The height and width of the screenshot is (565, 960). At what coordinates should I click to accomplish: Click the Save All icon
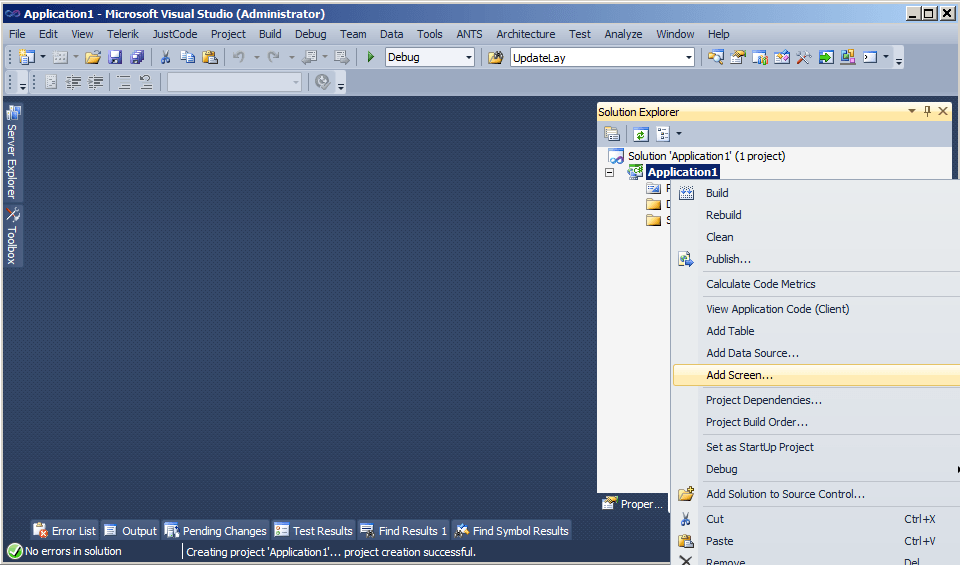click(x=137, y=58)
